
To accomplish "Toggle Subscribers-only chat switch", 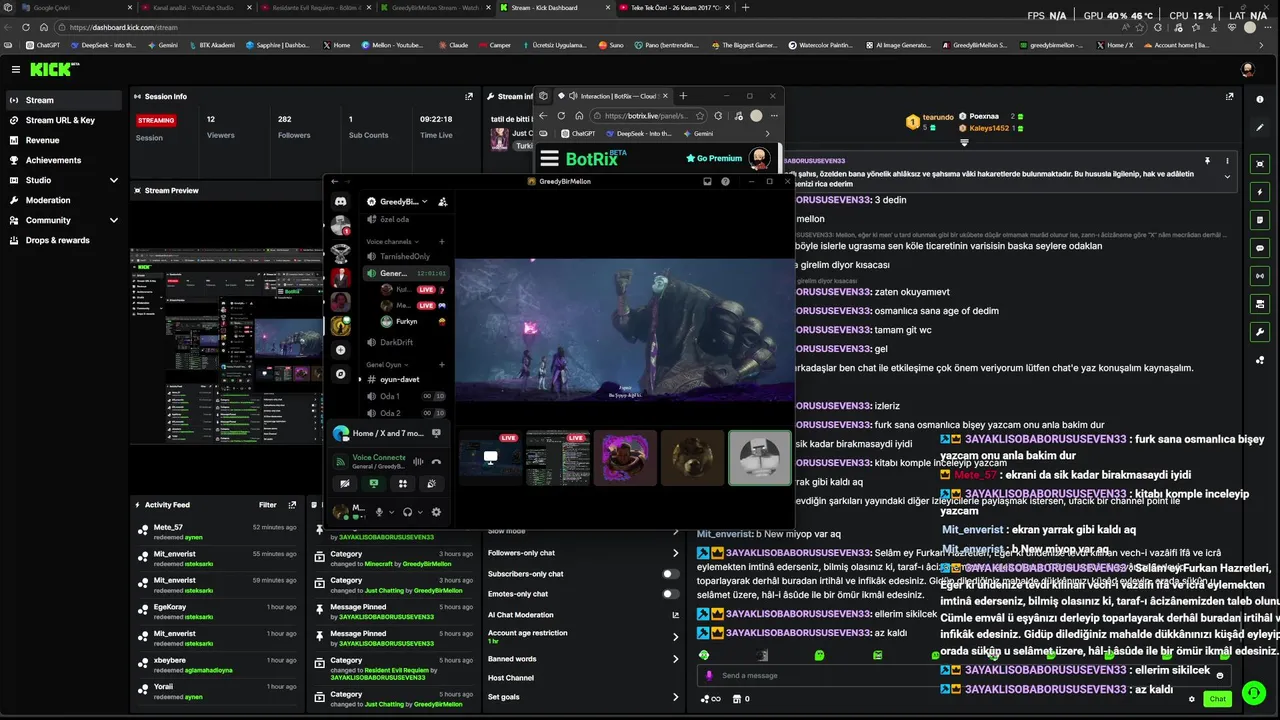I will (x=671, y=574).
